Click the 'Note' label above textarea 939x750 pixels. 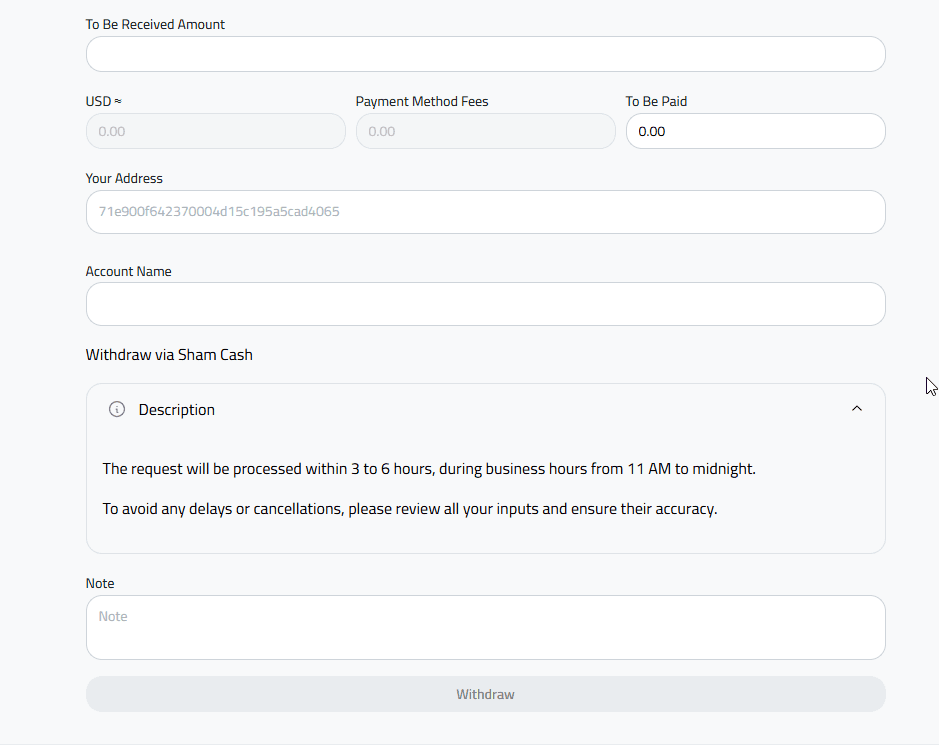coord(100,583)
